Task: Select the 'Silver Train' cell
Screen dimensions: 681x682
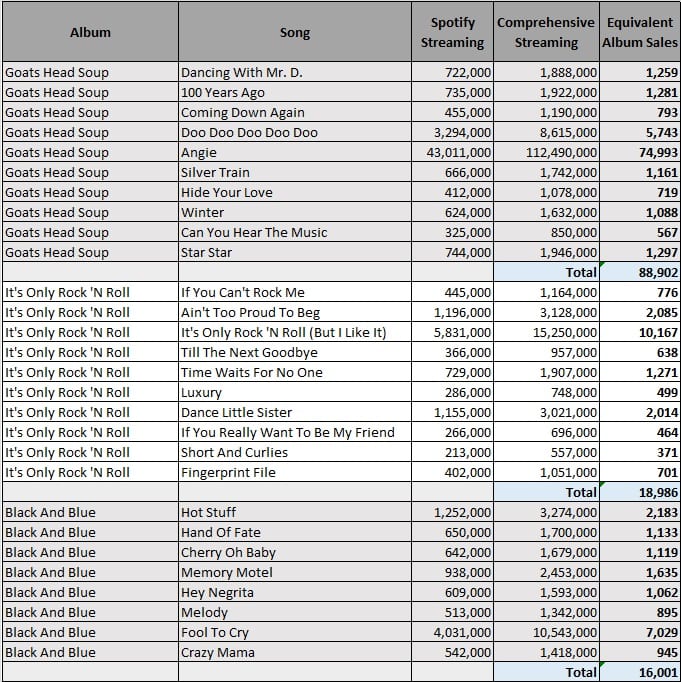Action: coord(295,172)
